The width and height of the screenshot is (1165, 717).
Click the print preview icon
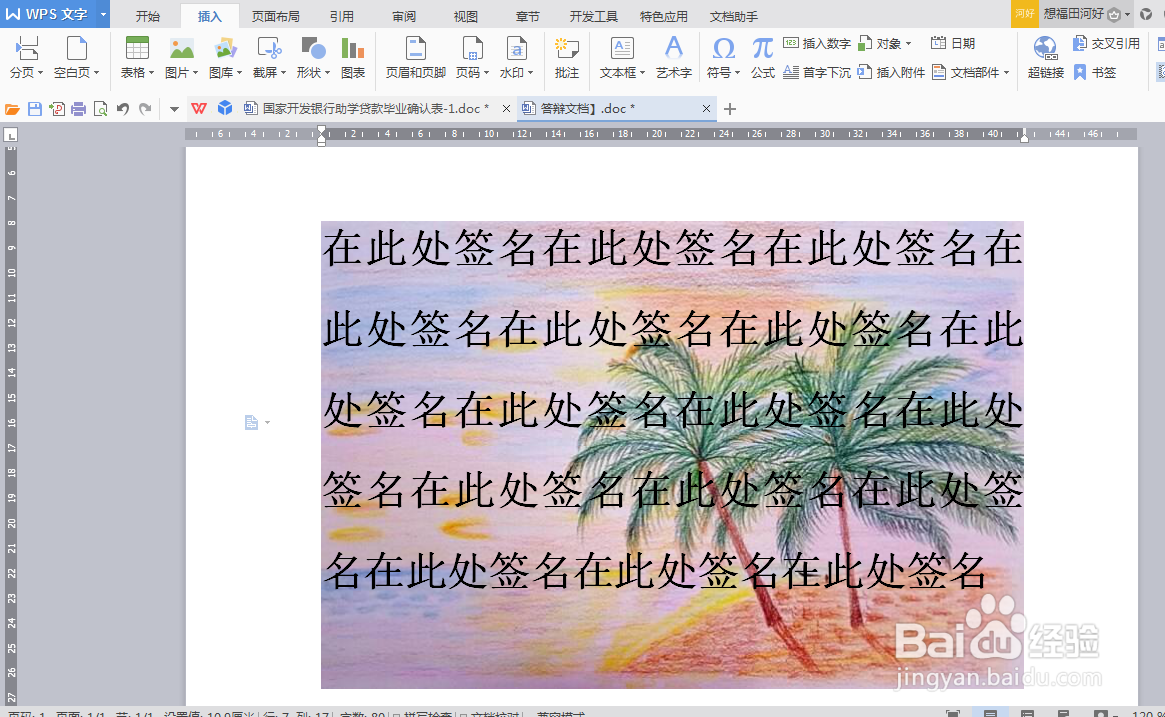tap(100, 109)
